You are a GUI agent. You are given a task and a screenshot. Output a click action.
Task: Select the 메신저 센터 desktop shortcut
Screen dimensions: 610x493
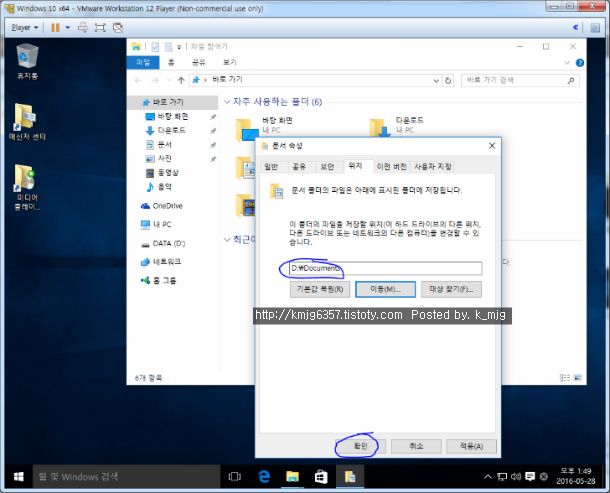(27, 122)
